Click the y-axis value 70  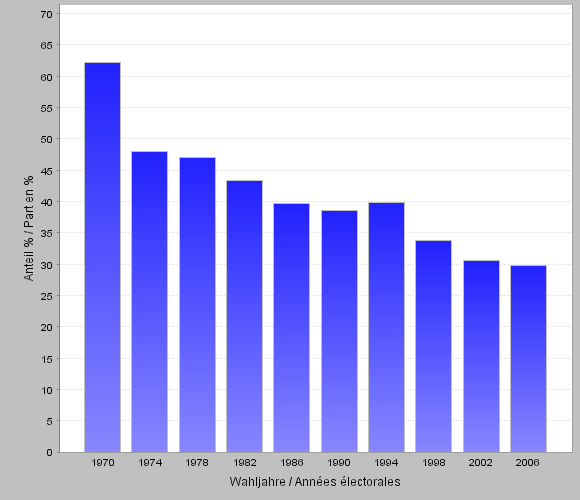[47, 14]
